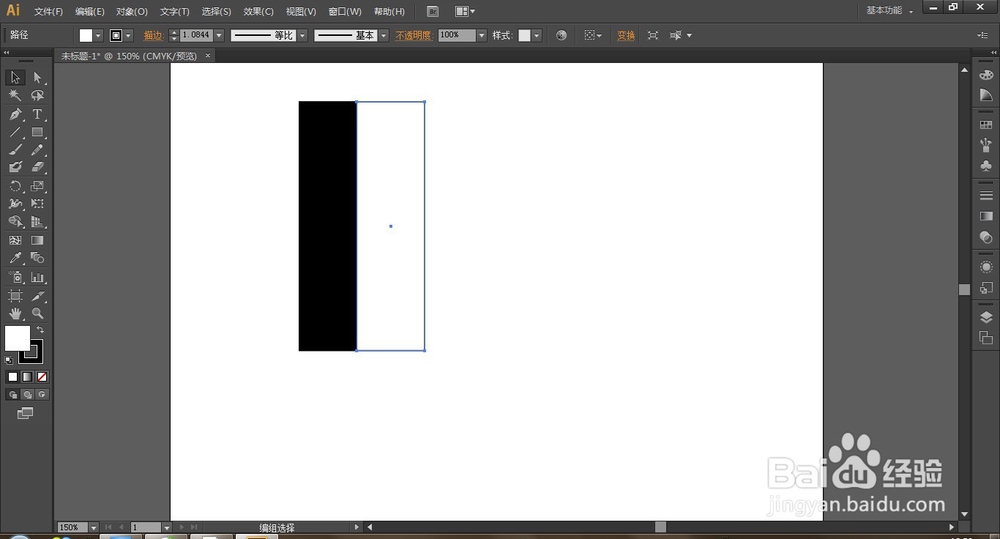Select the Eraser tool

tap(37, 167)
